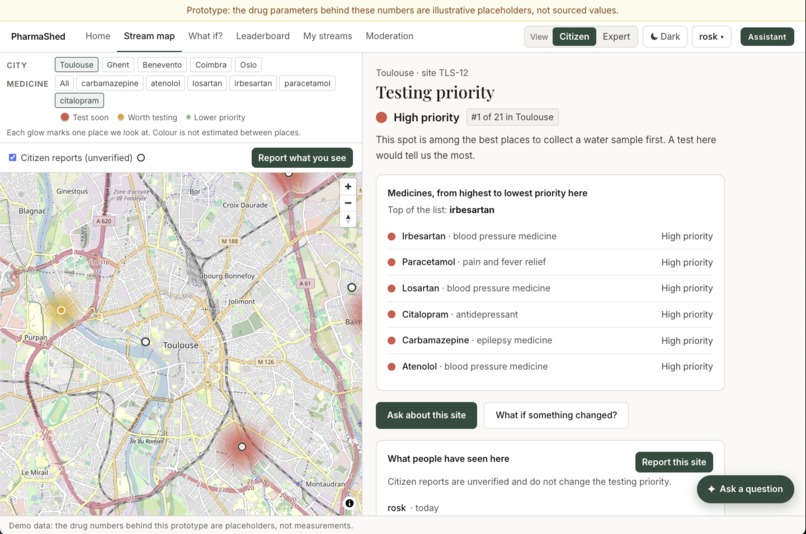Click the red High priority status dot
Image resolution: width=806 pixels, height=534 pixels.
click(x=381, y=117)
